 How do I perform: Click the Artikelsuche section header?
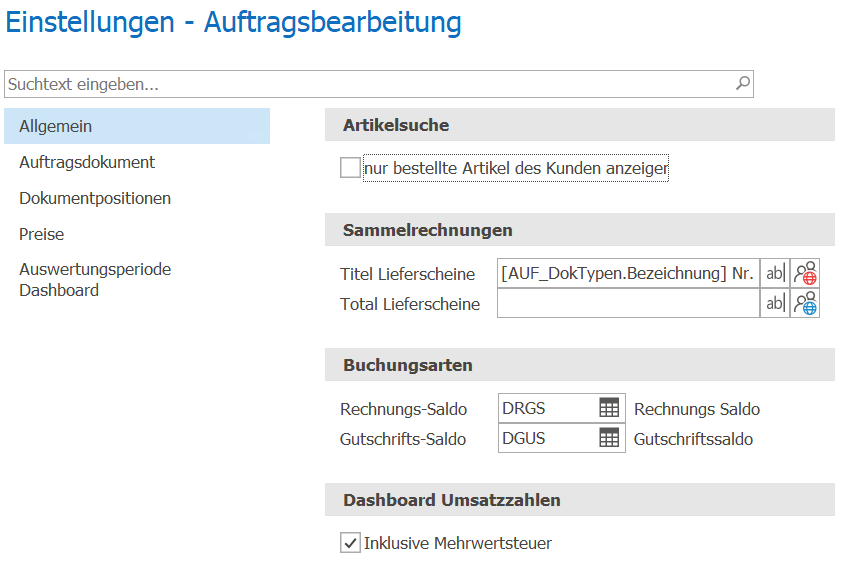[x=580, y=125]
